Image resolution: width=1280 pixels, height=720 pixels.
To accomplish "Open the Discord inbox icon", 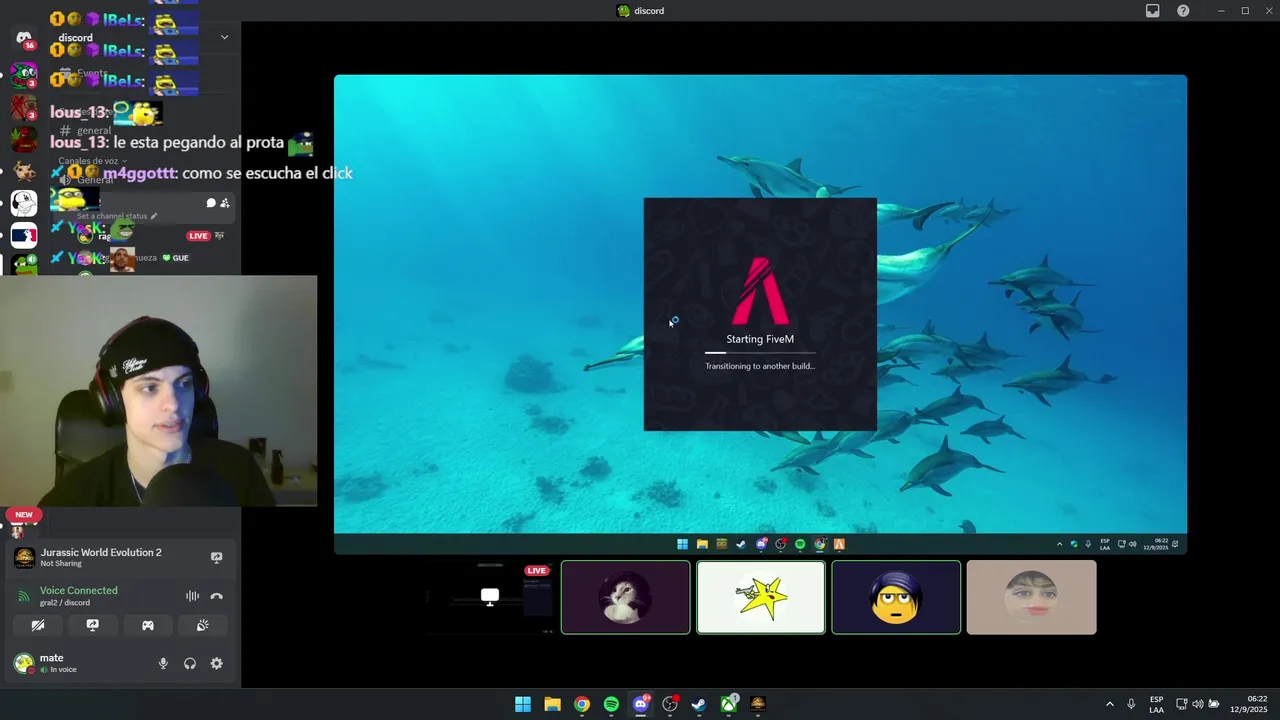I will pos(1152,11).
